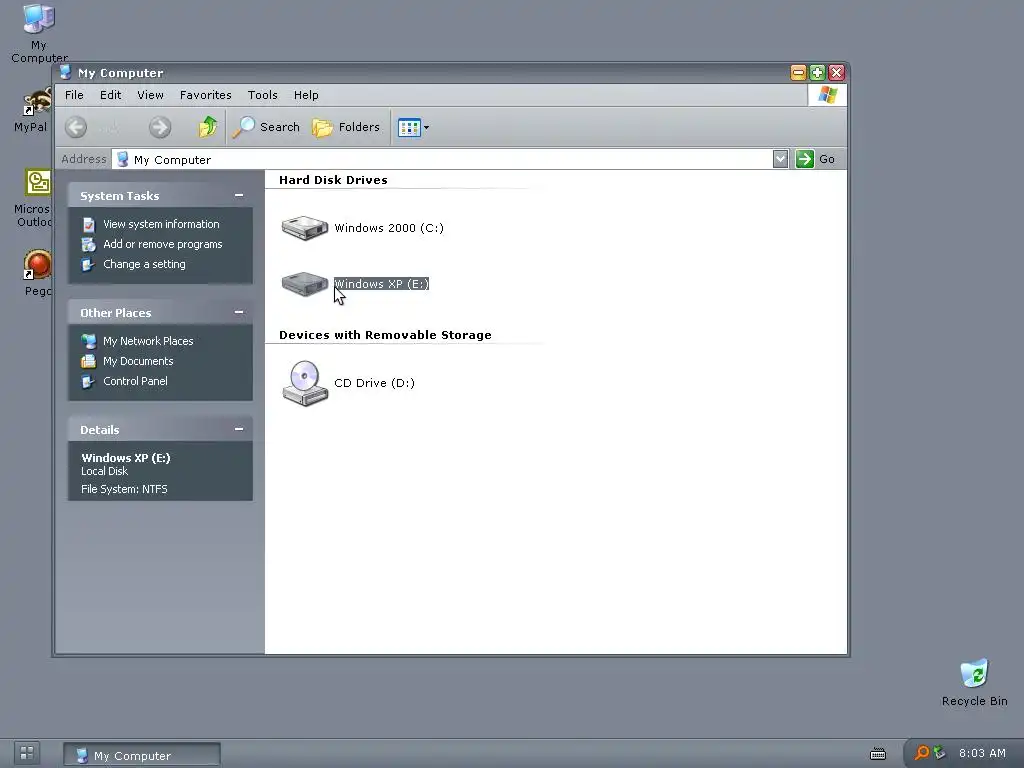Minimize the My Computer window
Screen dimensions: 1024x768
798,72
